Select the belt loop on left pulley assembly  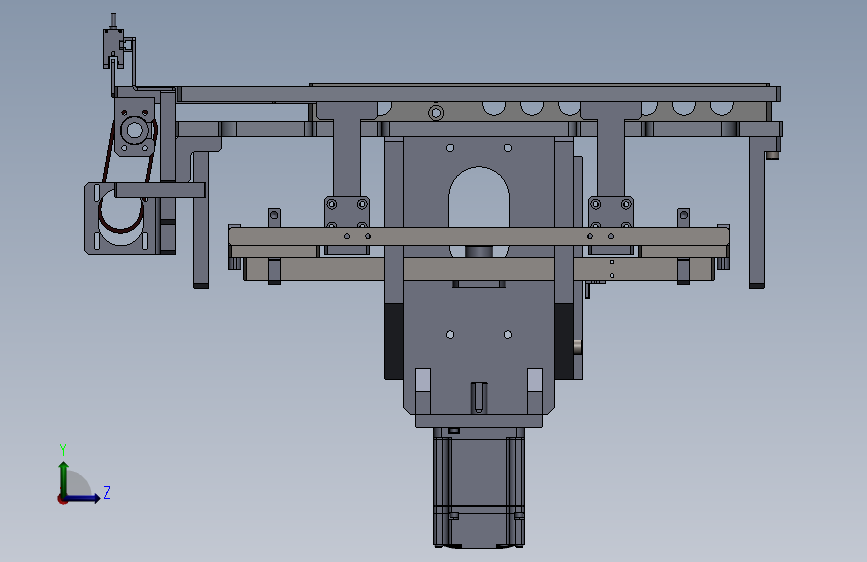coord(128,176)
